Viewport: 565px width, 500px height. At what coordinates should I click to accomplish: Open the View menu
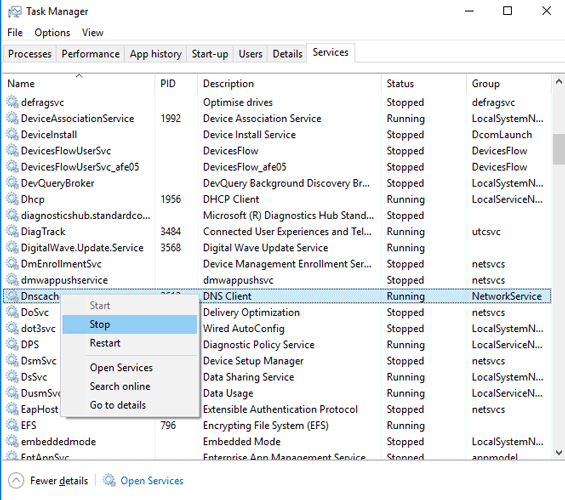93,33
